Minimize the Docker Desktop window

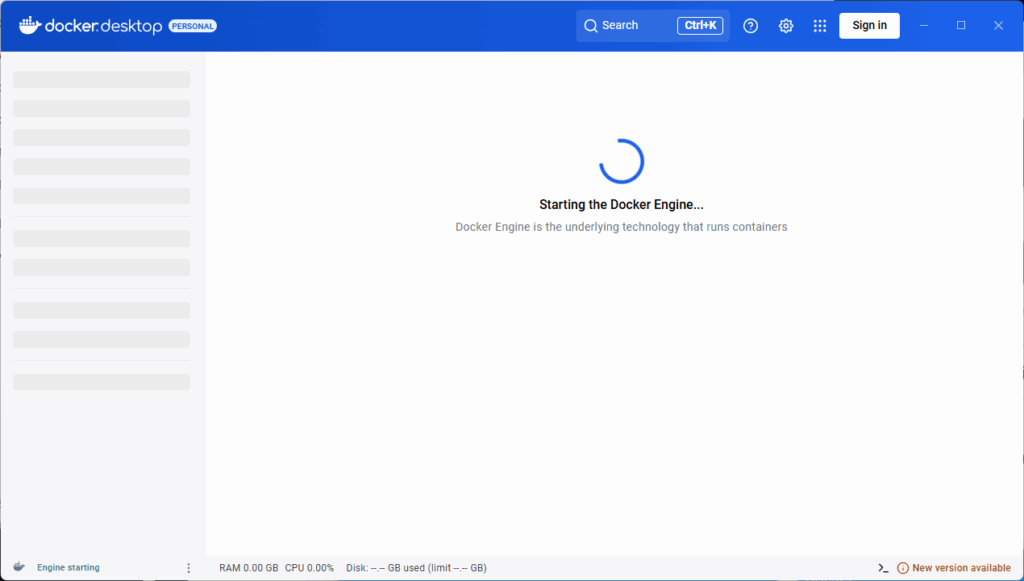click(924, 26)
